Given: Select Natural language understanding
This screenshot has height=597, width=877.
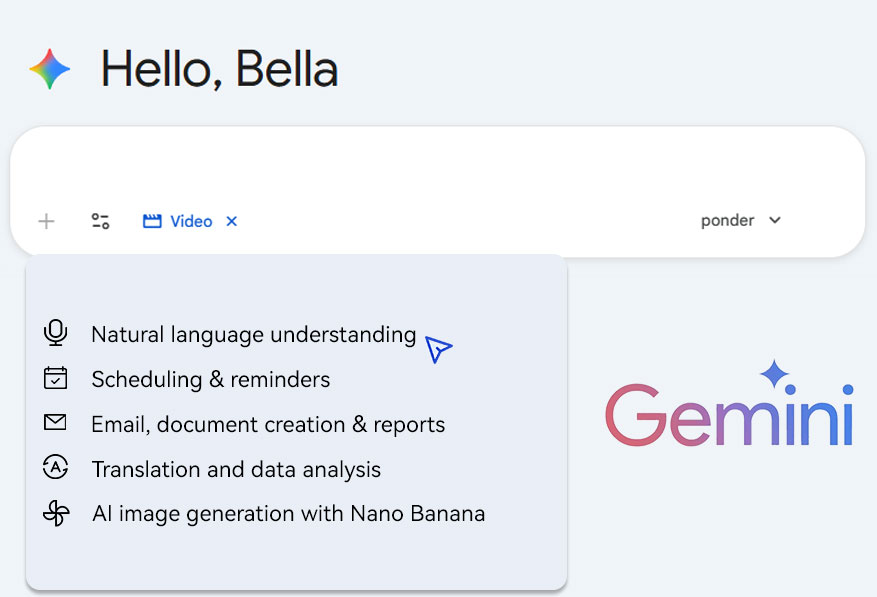Looking at the screenshot, I should click(x=253, y=334).
